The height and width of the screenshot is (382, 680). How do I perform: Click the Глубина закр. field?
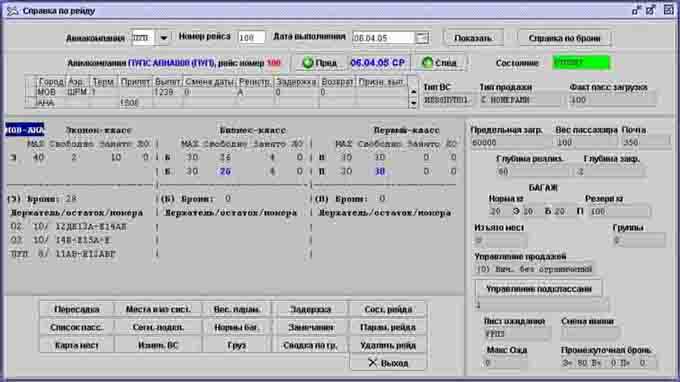[x=610, y=172]
